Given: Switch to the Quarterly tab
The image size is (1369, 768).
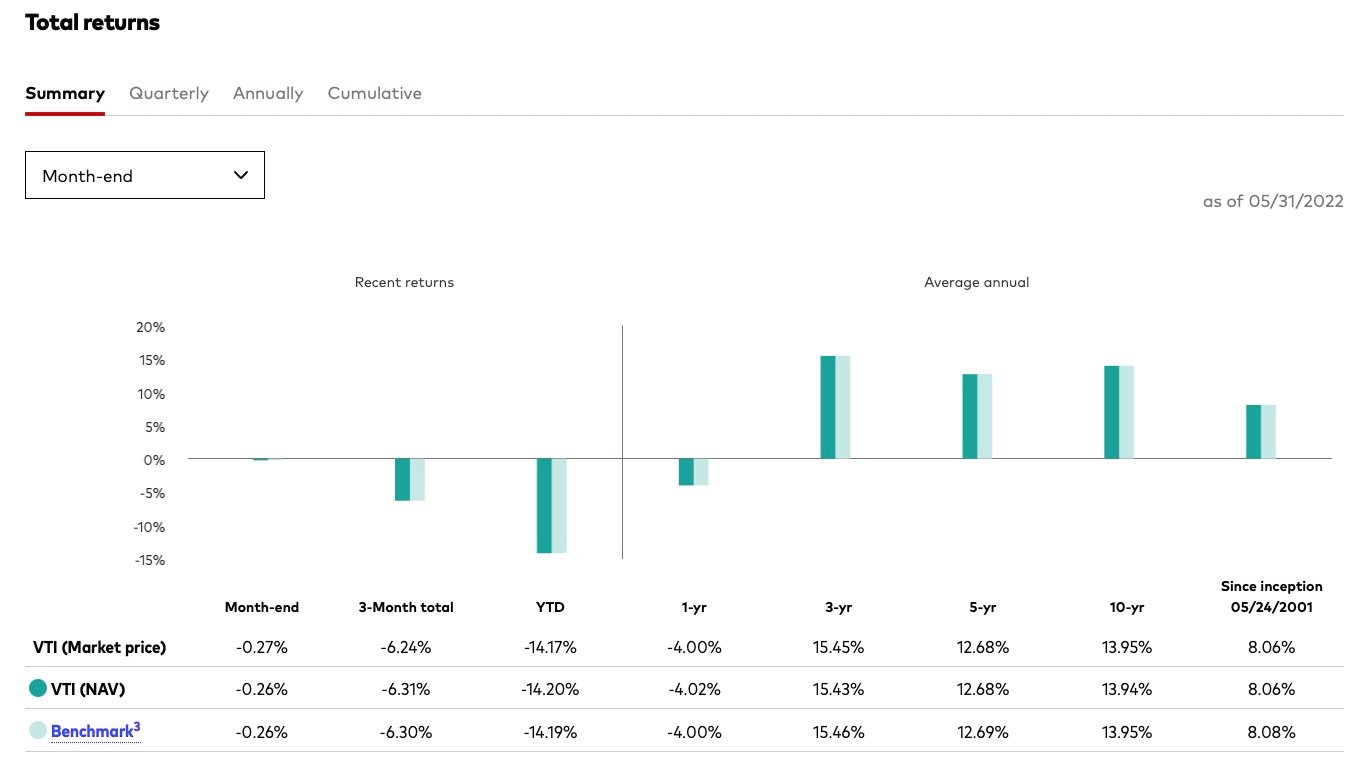Looking at the screenshot, I should coord(169,93).
